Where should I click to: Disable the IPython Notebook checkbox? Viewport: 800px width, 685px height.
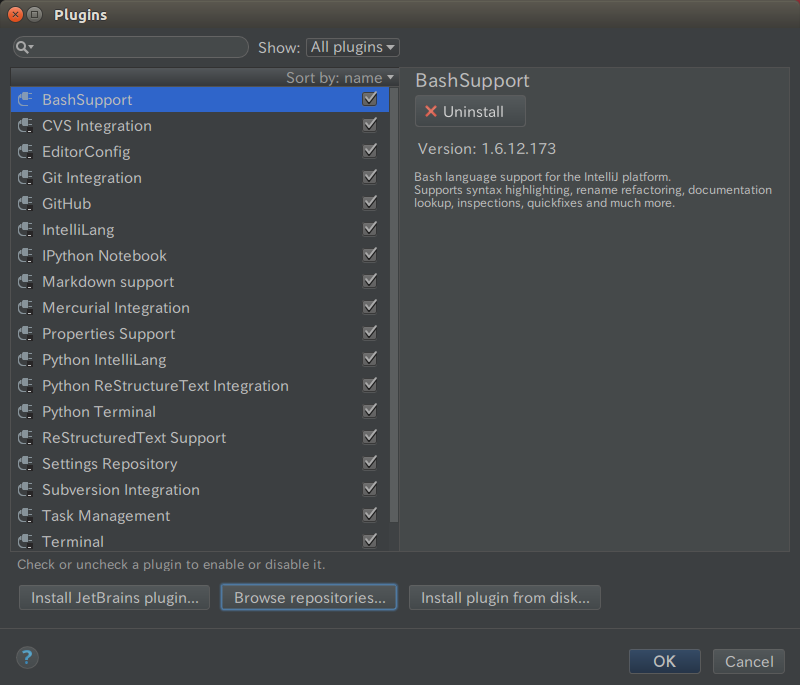(370, 255)
